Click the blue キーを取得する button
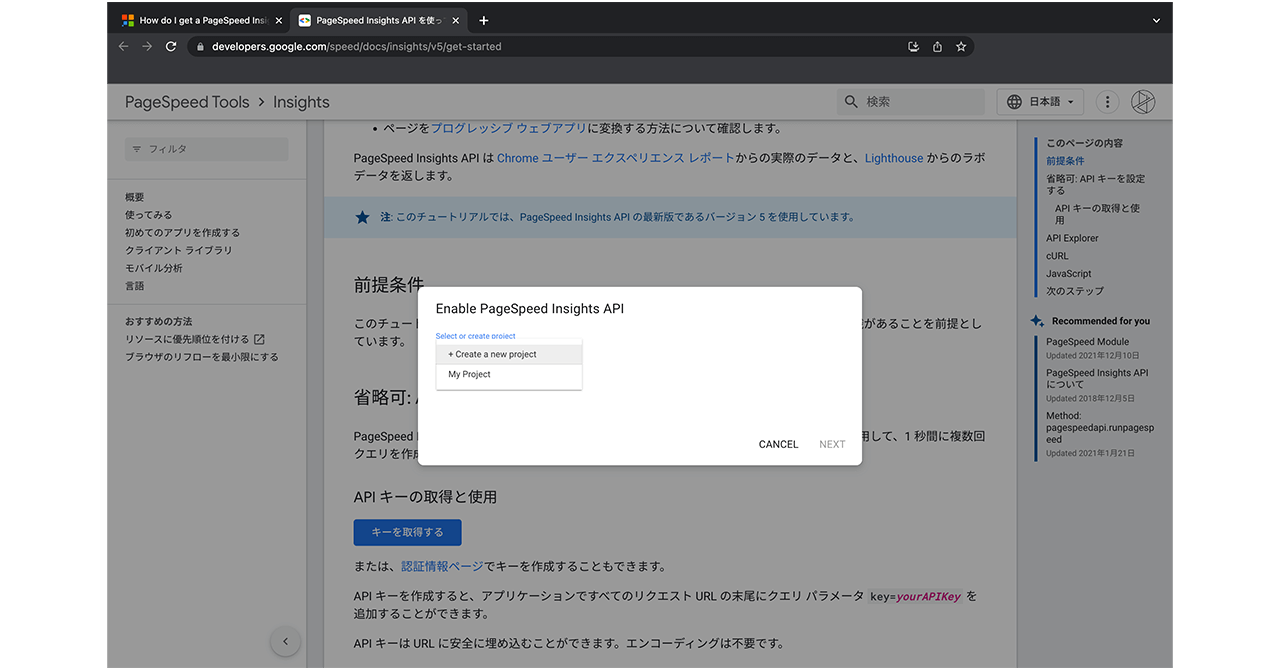 point(407,532)
